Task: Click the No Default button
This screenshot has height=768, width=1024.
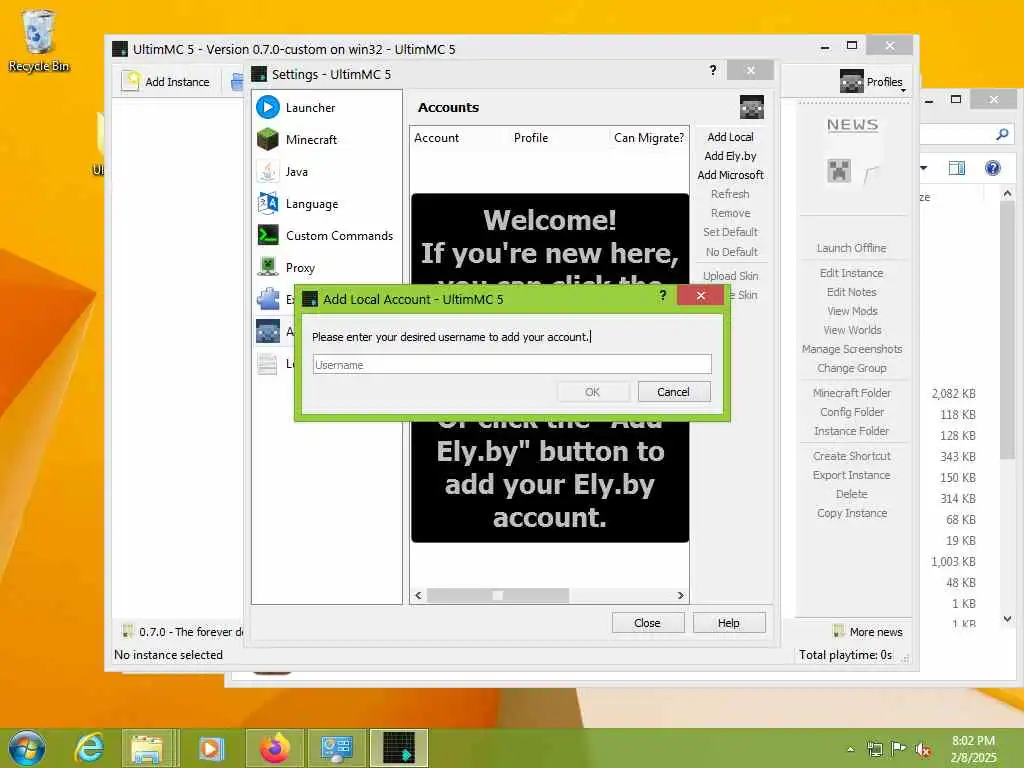Action: 730,251
